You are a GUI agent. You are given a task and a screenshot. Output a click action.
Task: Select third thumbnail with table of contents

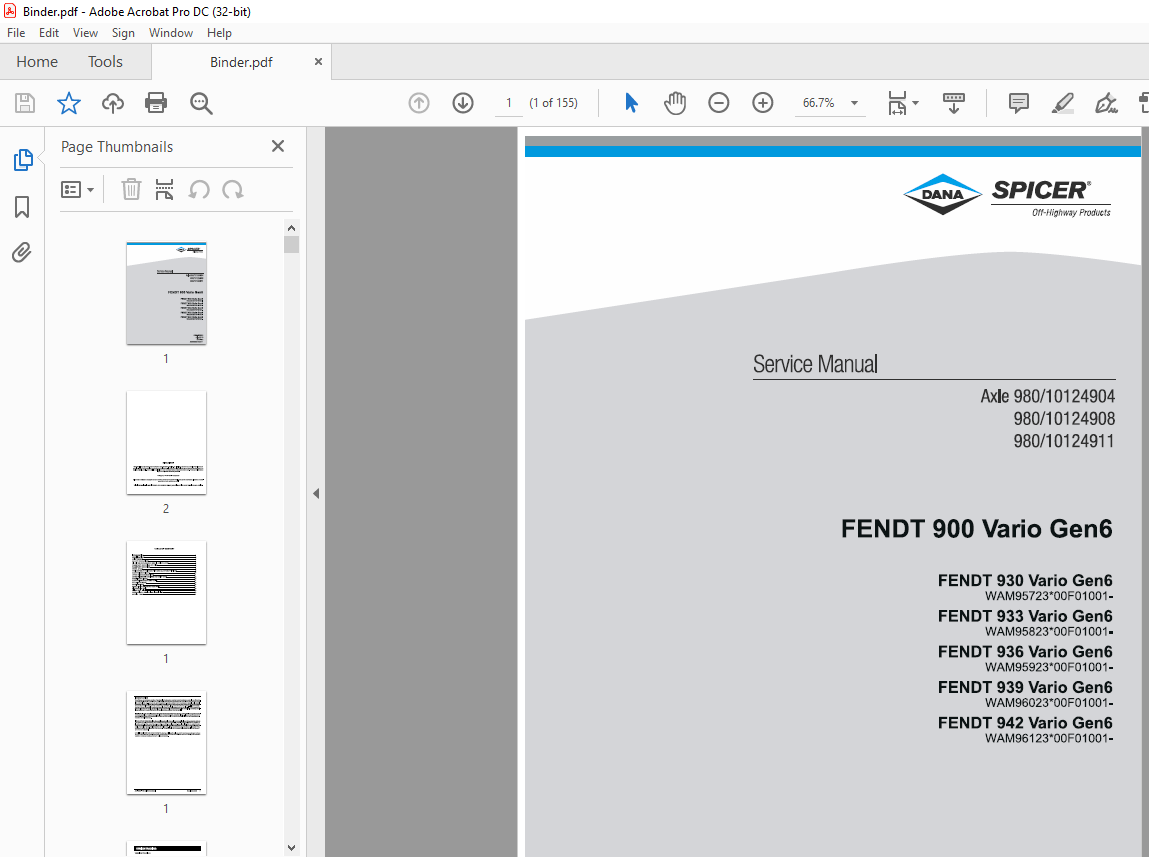(166, 593)
